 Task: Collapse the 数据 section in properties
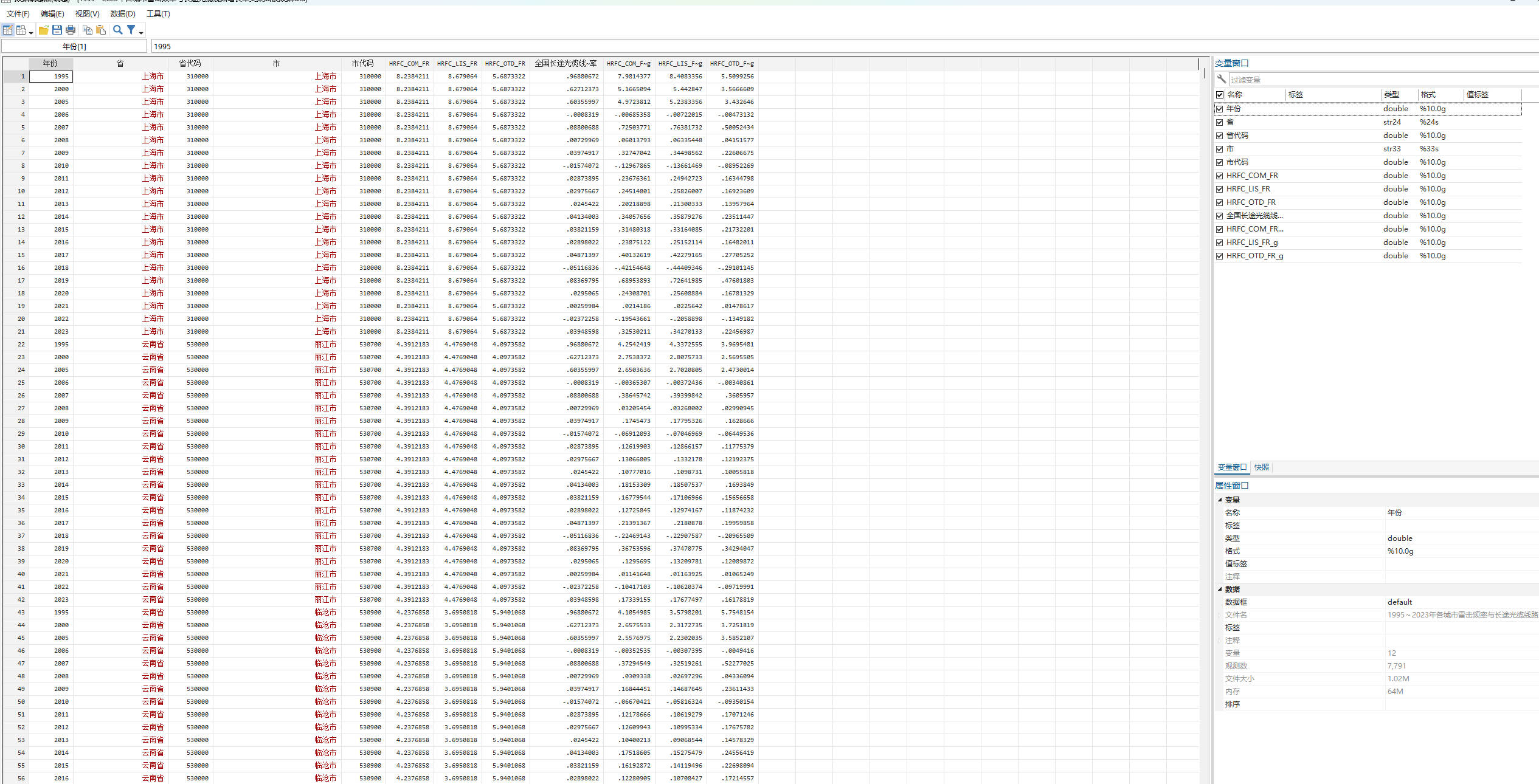[1220, 589]
